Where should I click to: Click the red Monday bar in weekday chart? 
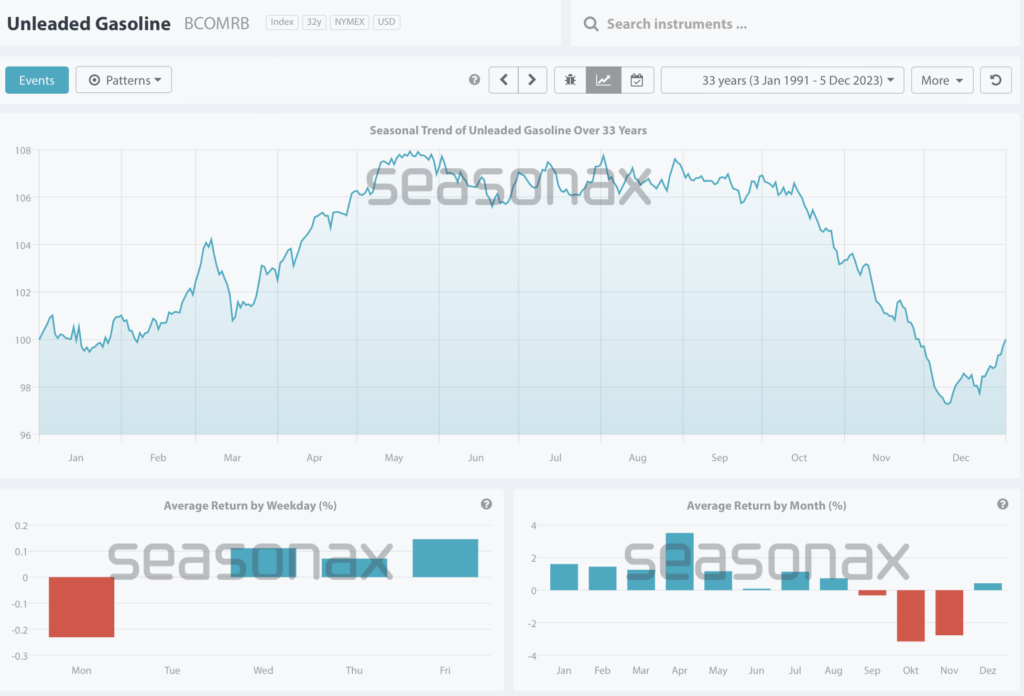(x=81, y=607)
